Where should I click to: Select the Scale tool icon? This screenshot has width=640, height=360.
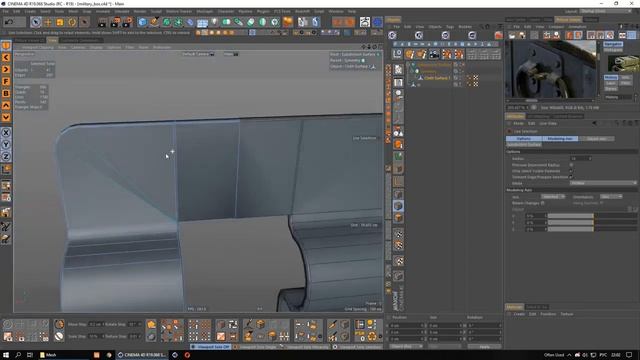(60, 22)
